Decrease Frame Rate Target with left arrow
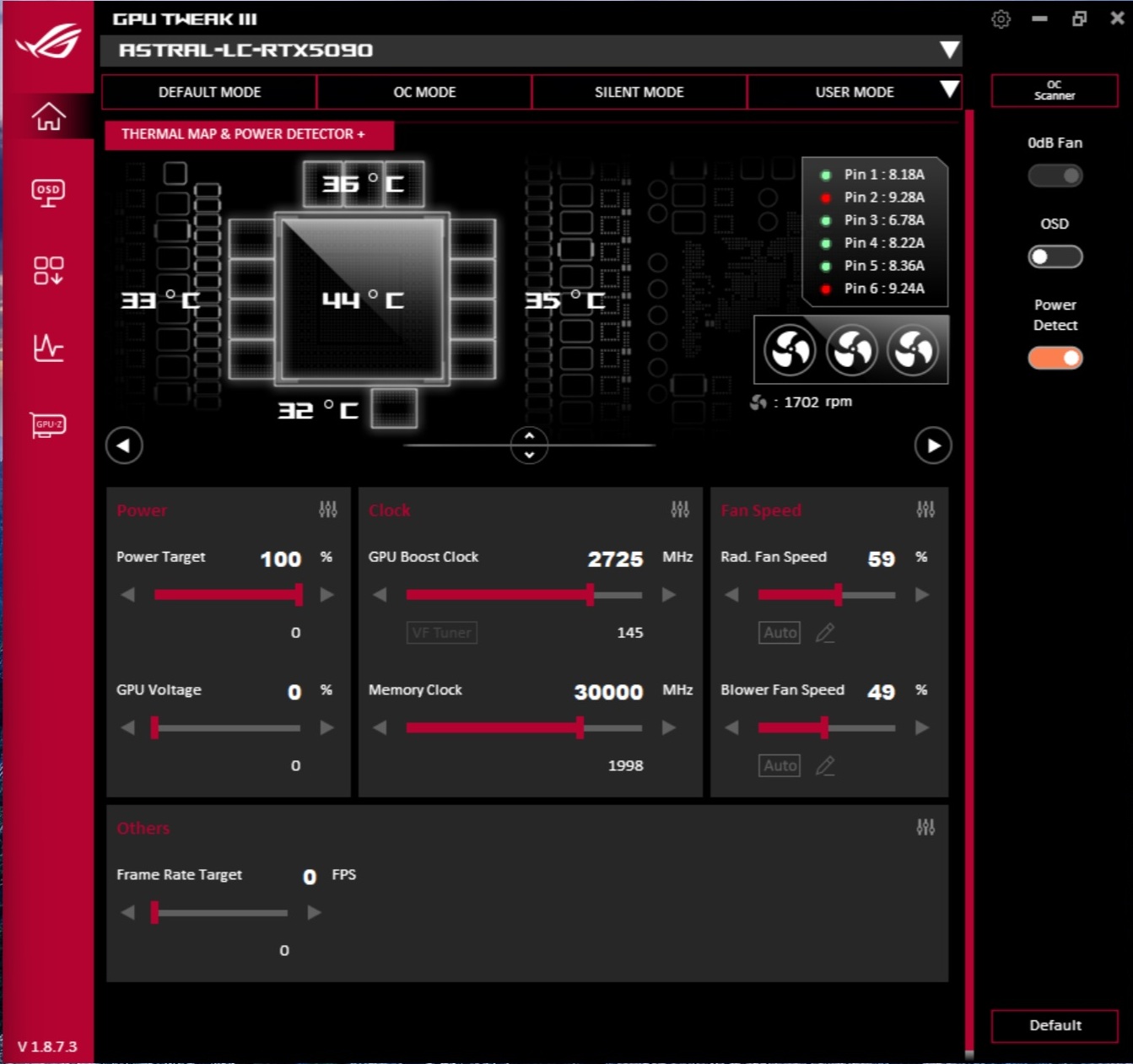 pos(127,912)
